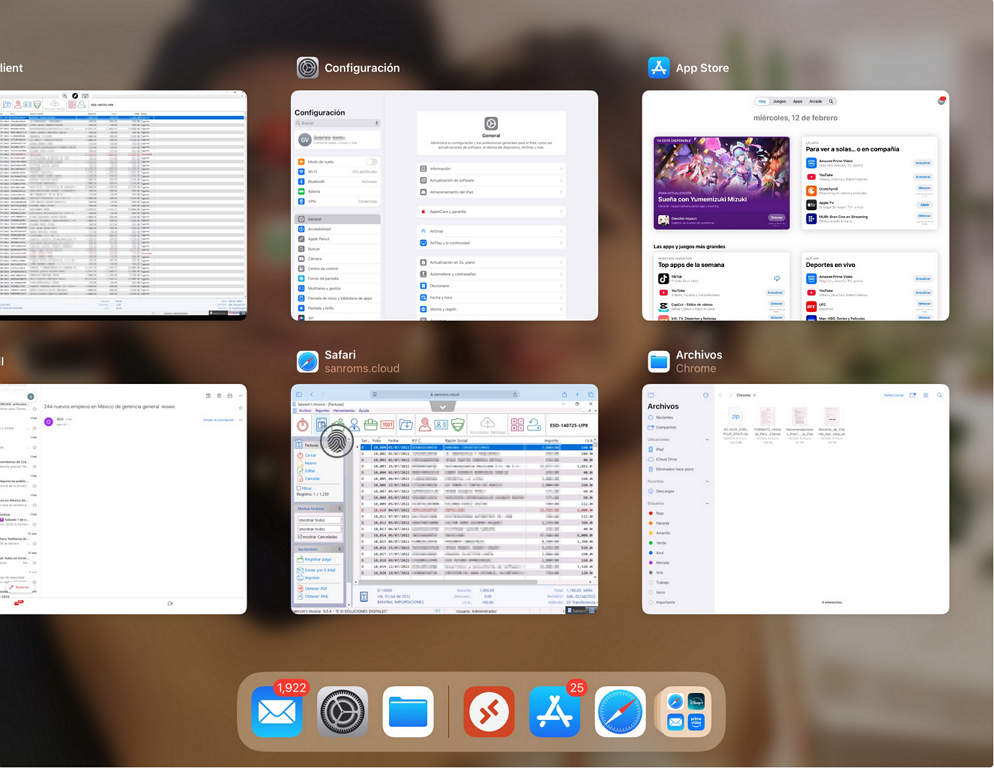994x768 pixels.
Task: Collapse the Vea también panel
Action: (339, 549)
